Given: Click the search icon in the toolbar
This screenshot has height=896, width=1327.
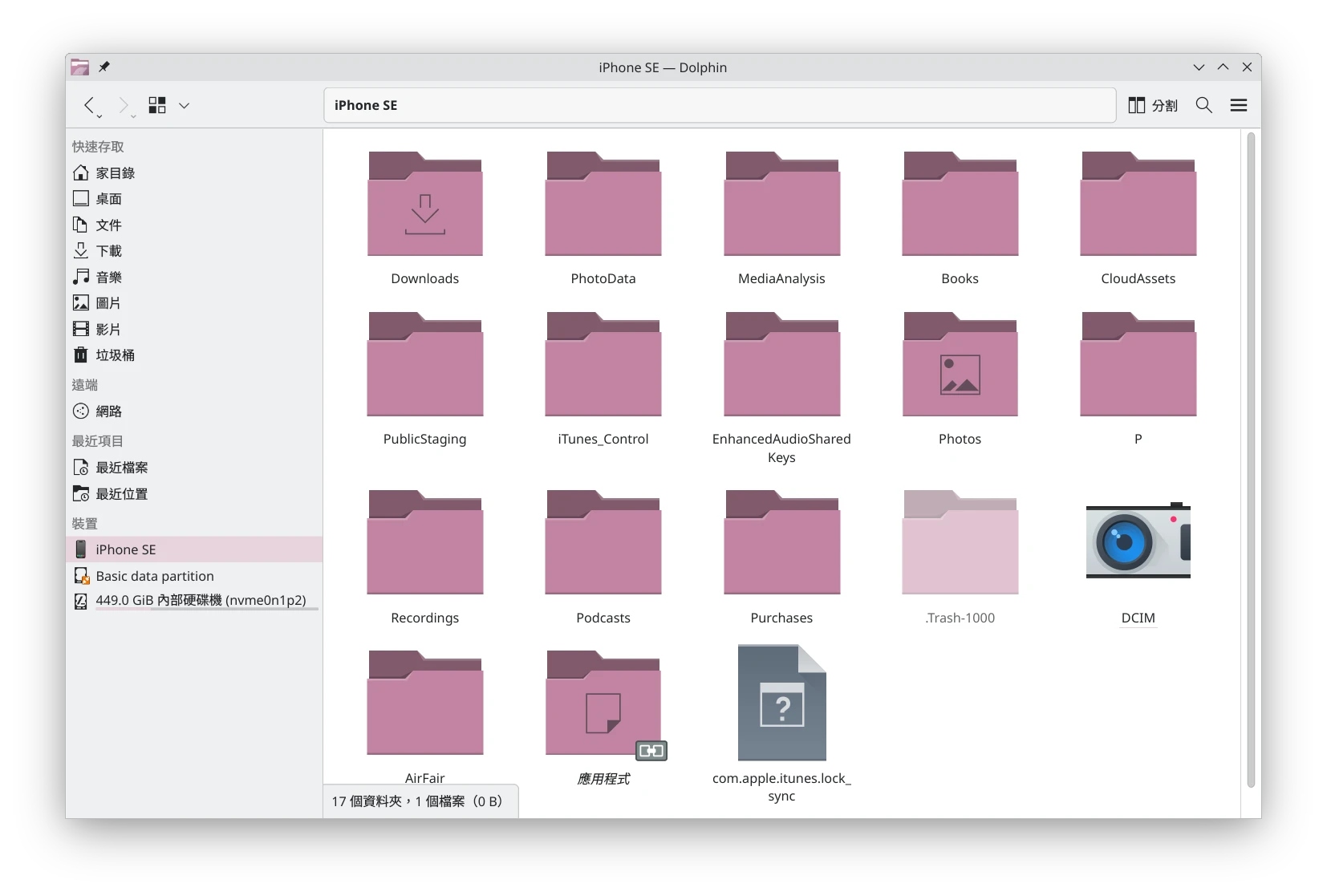Looking at the screenshot, I should pos(1203,105).
